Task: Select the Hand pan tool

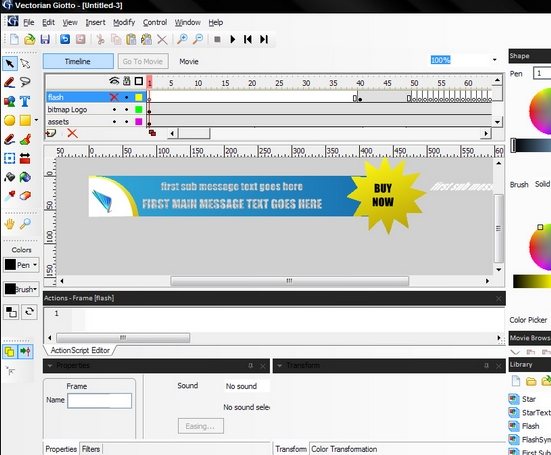Action: [x=9, y=223]
